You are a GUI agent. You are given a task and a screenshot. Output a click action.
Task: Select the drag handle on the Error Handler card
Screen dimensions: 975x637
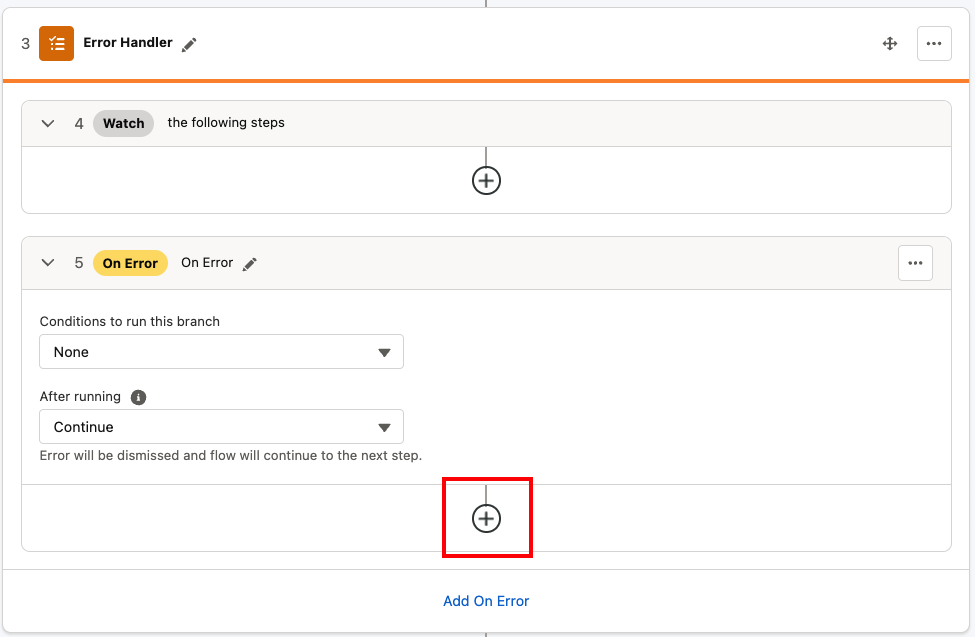(x=889, y=44)
